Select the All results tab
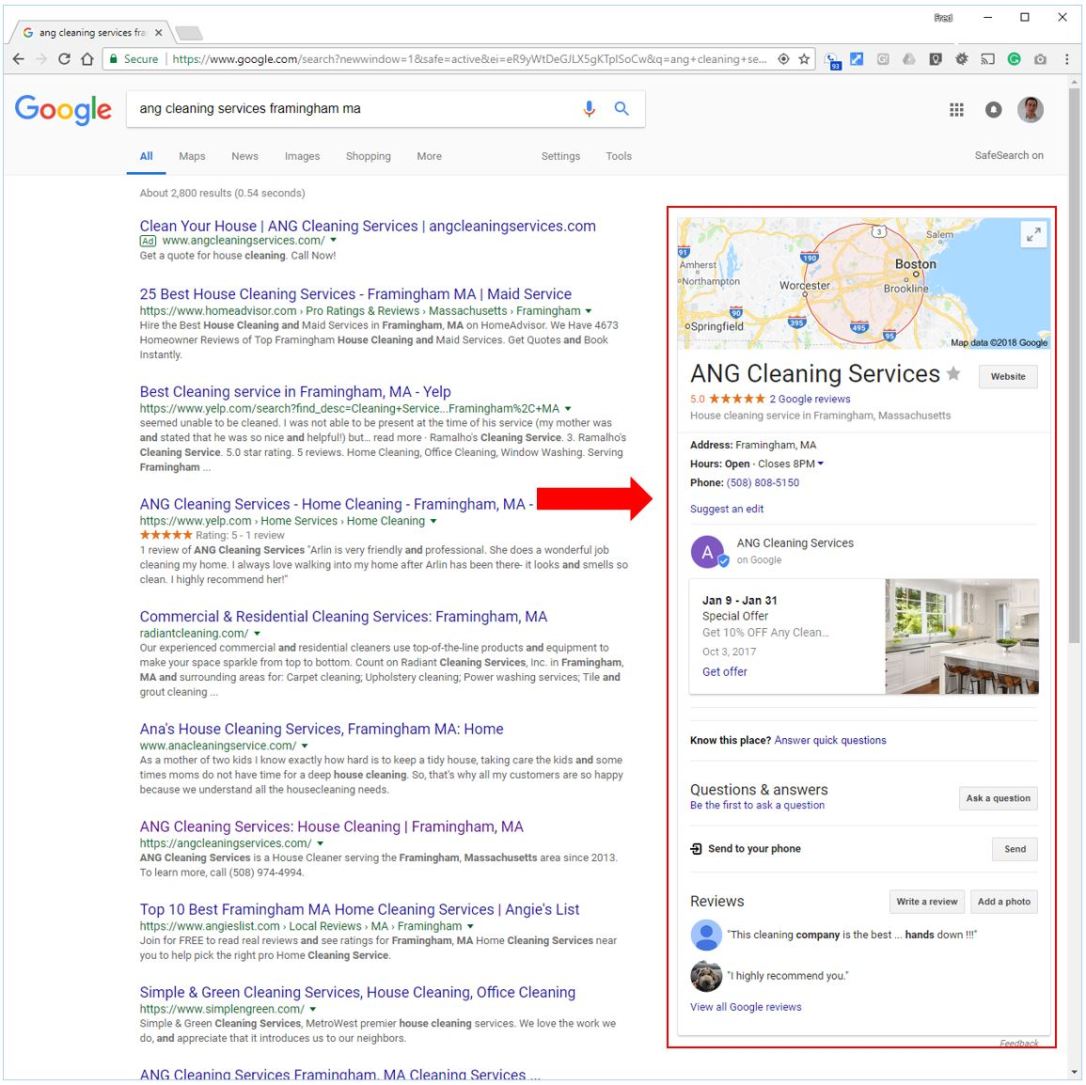This screenshot has width=1086, height=1085. [x=146, y=156]
